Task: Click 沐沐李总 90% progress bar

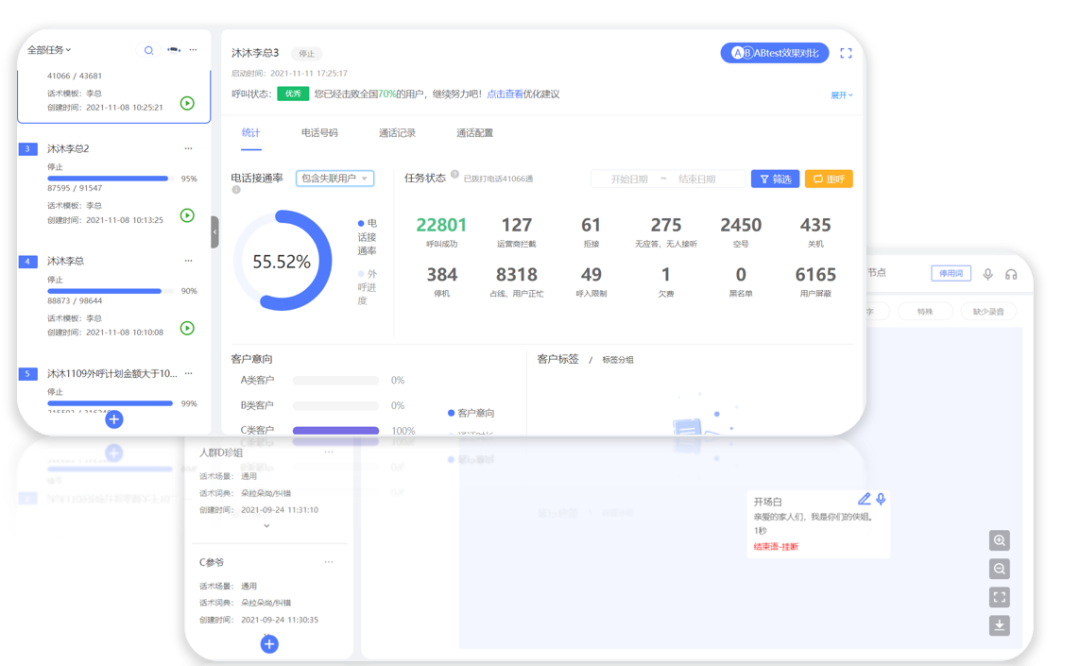Action: pos(108,291)
